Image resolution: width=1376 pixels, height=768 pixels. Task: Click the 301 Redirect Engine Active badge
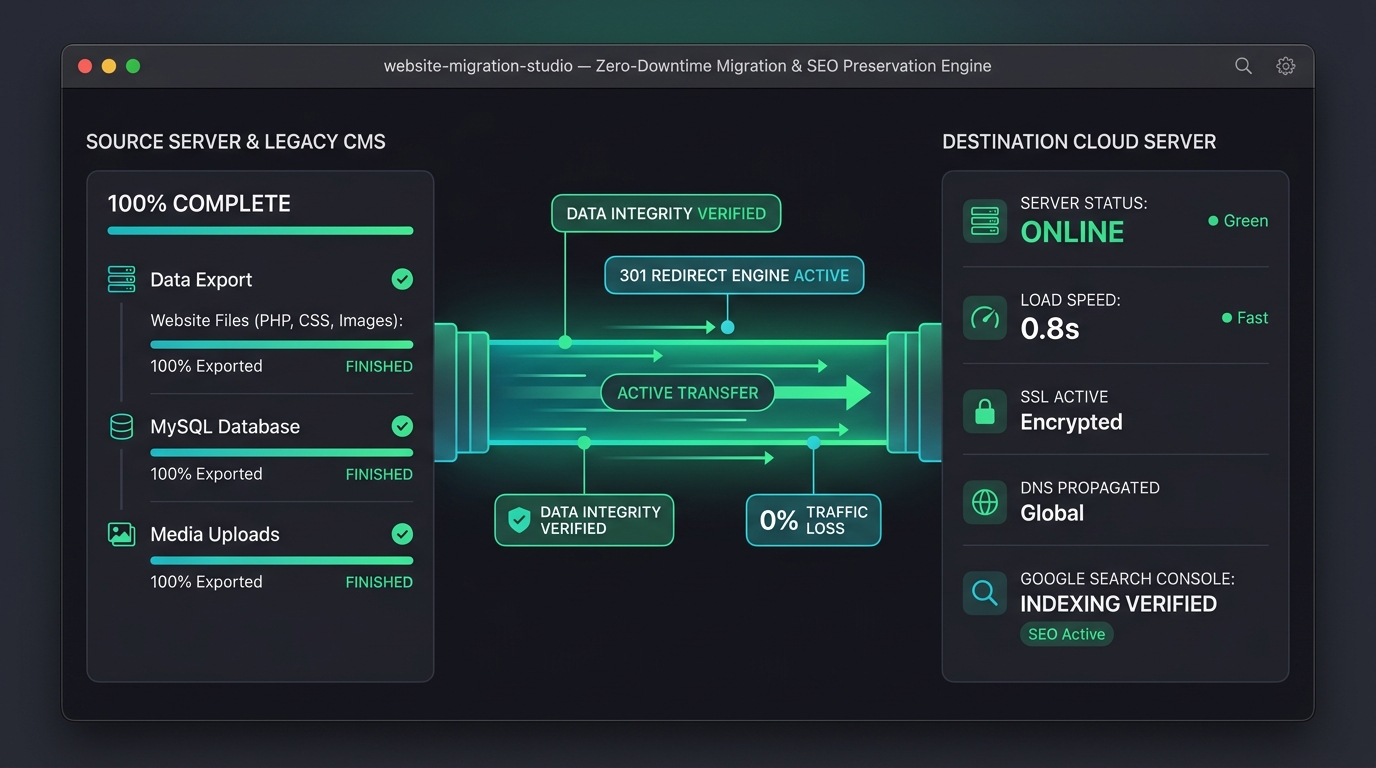click(734, 275)
